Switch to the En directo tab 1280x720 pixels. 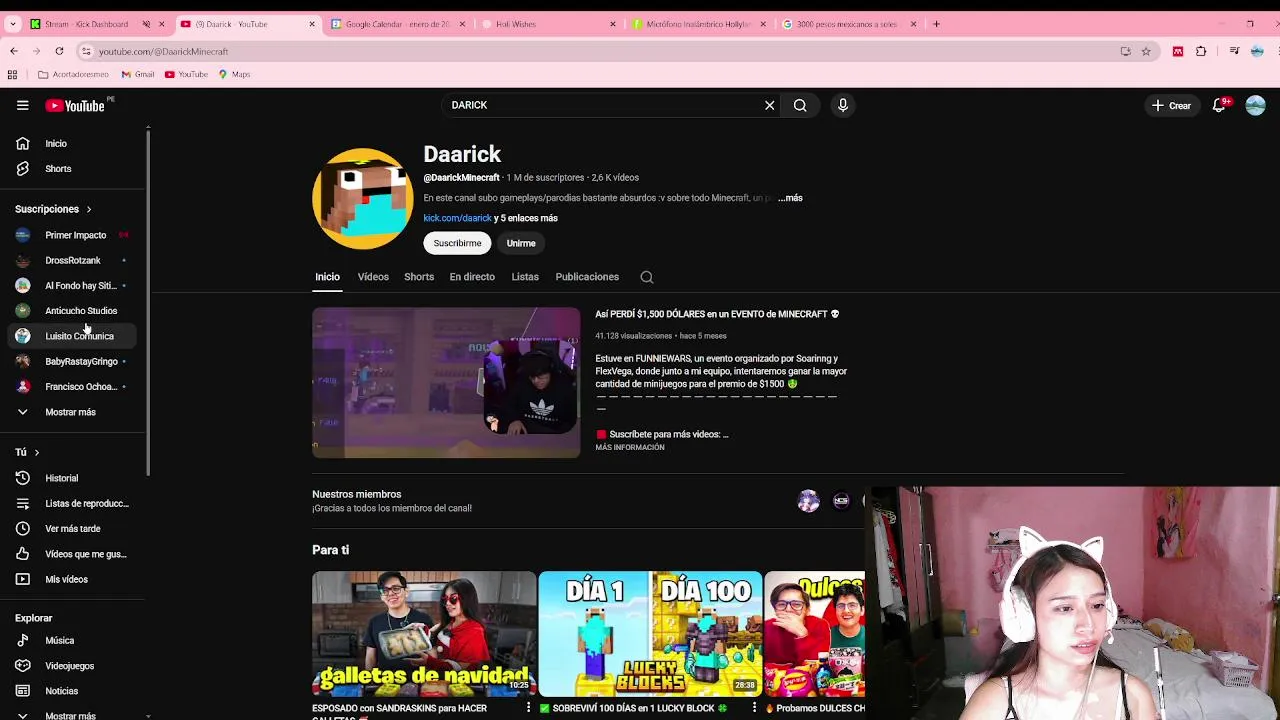472,277
